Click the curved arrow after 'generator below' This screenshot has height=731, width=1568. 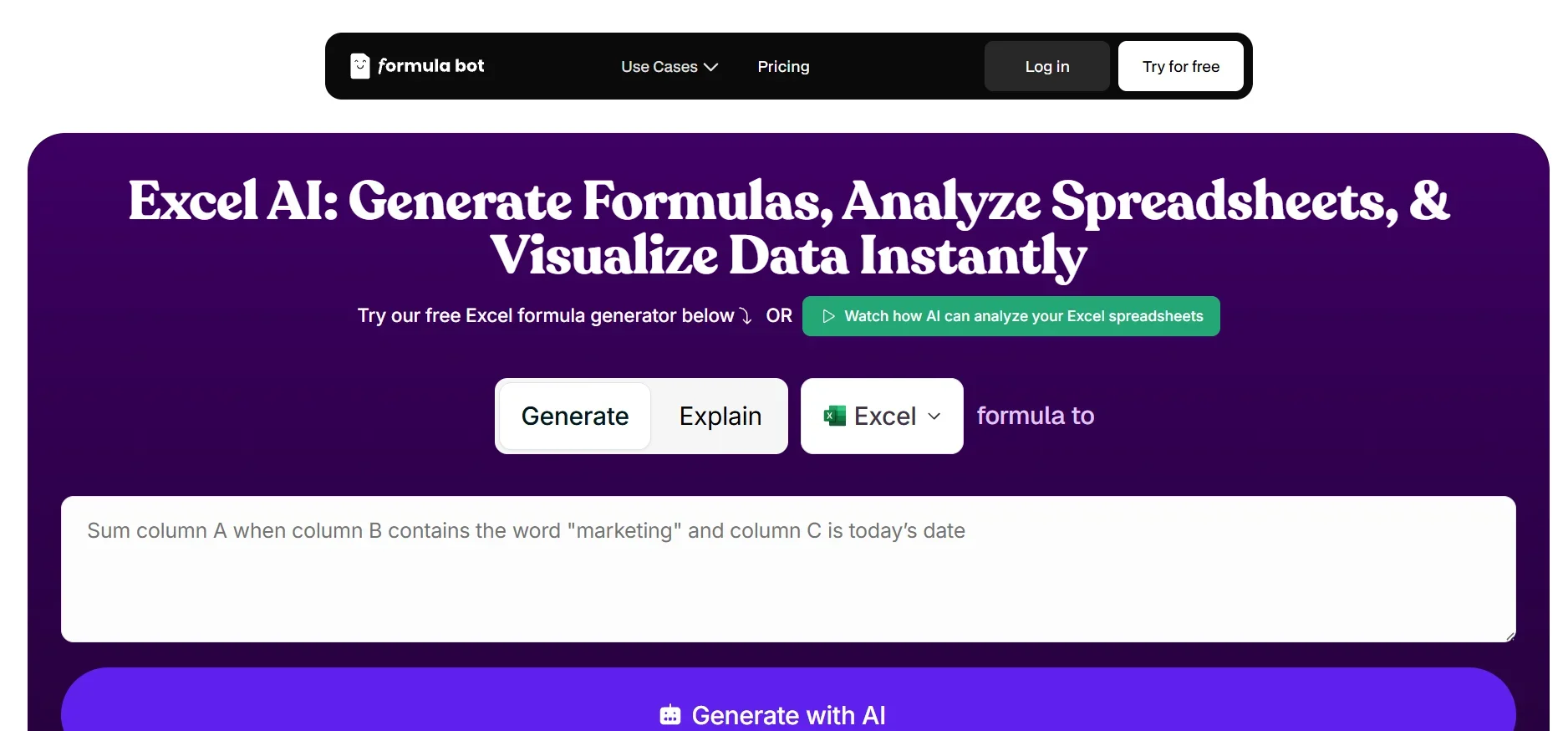click(746, 316)
